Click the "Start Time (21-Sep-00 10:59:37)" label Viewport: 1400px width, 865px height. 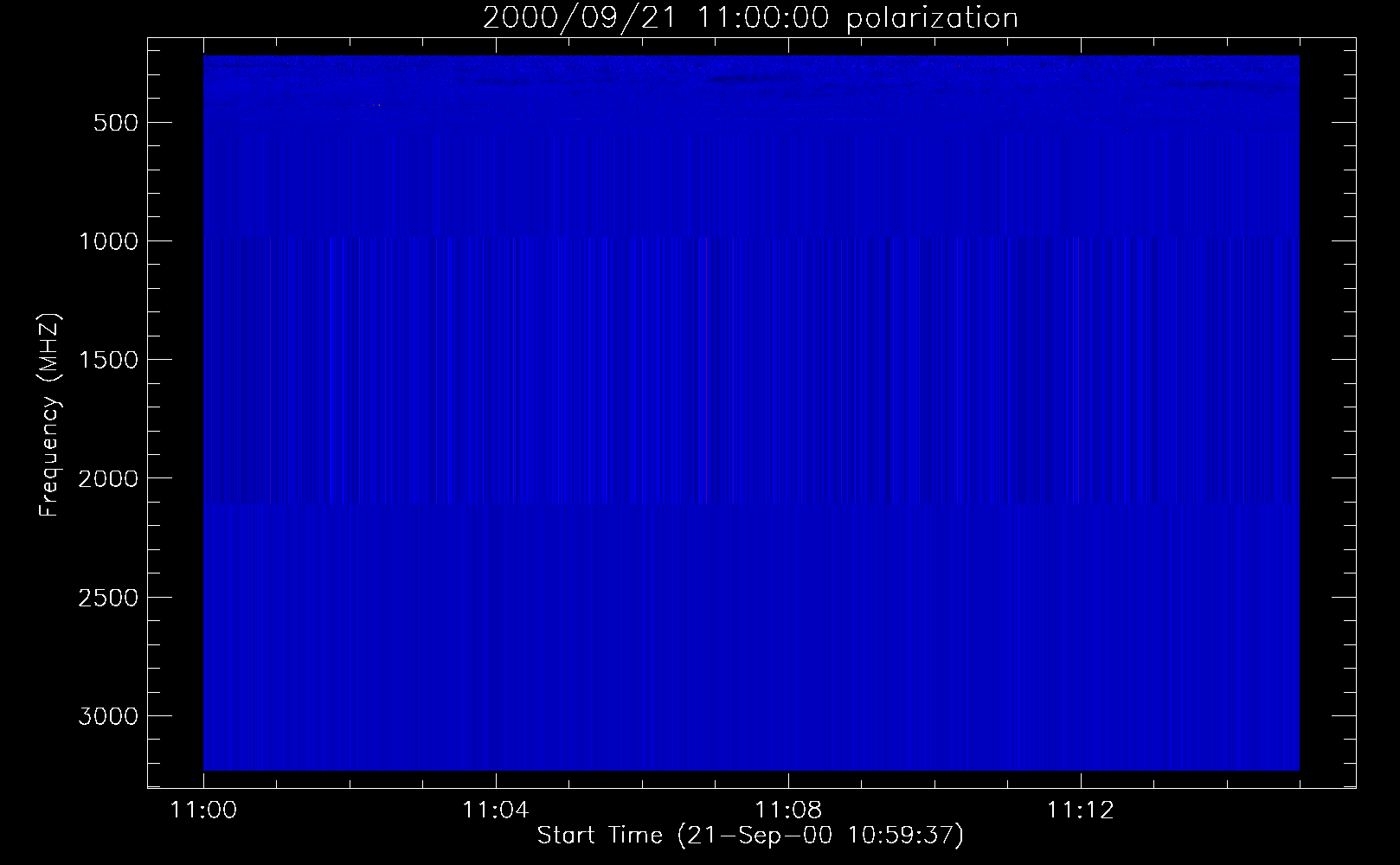pyautogui.click(x=750, y=836)
